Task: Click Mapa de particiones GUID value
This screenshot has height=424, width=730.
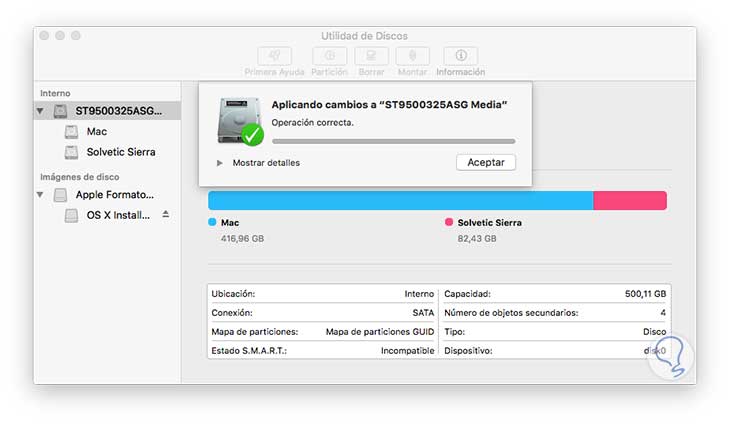Action: 380,332
